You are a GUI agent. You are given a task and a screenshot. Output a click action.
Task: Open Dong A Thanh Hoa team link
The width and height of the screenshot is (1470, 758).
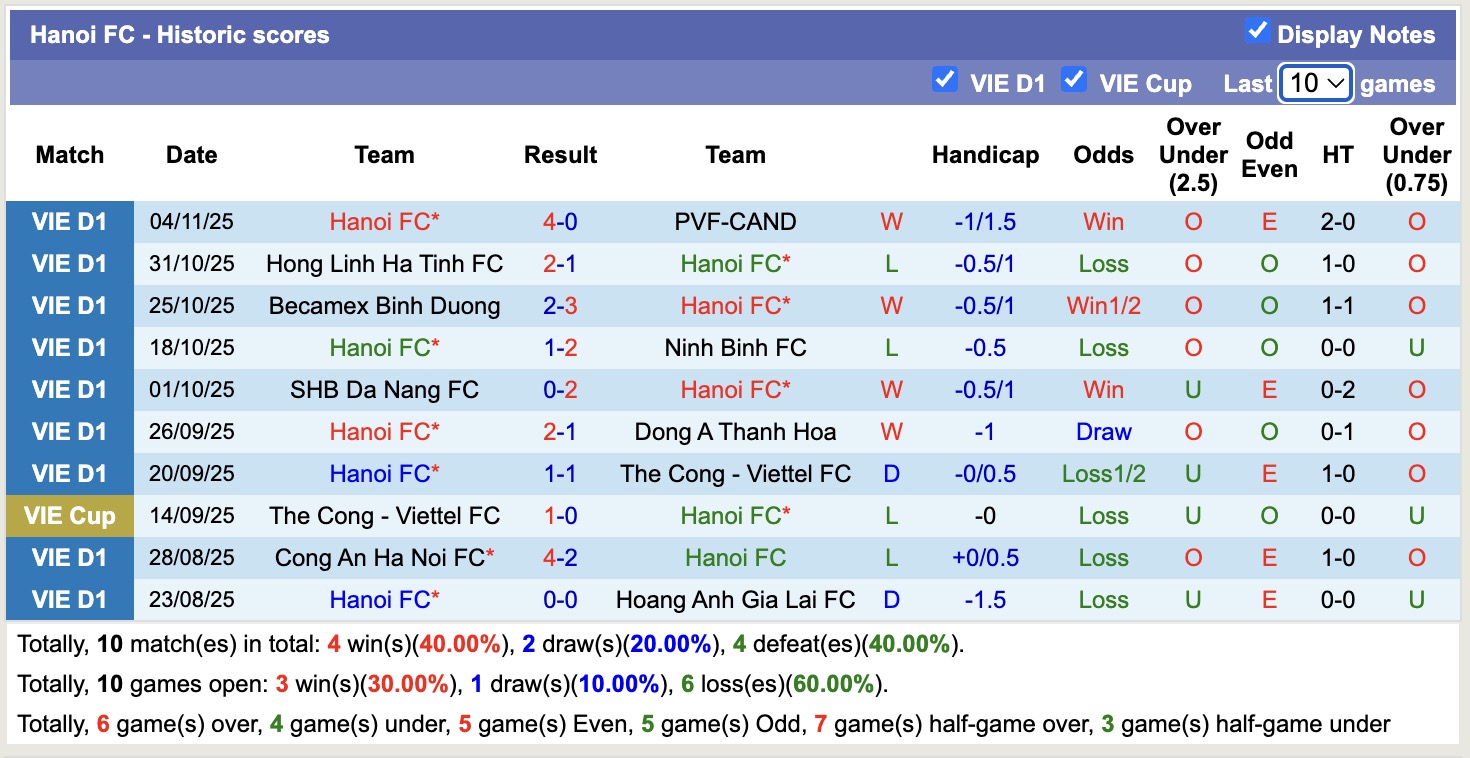pos(735,432)
